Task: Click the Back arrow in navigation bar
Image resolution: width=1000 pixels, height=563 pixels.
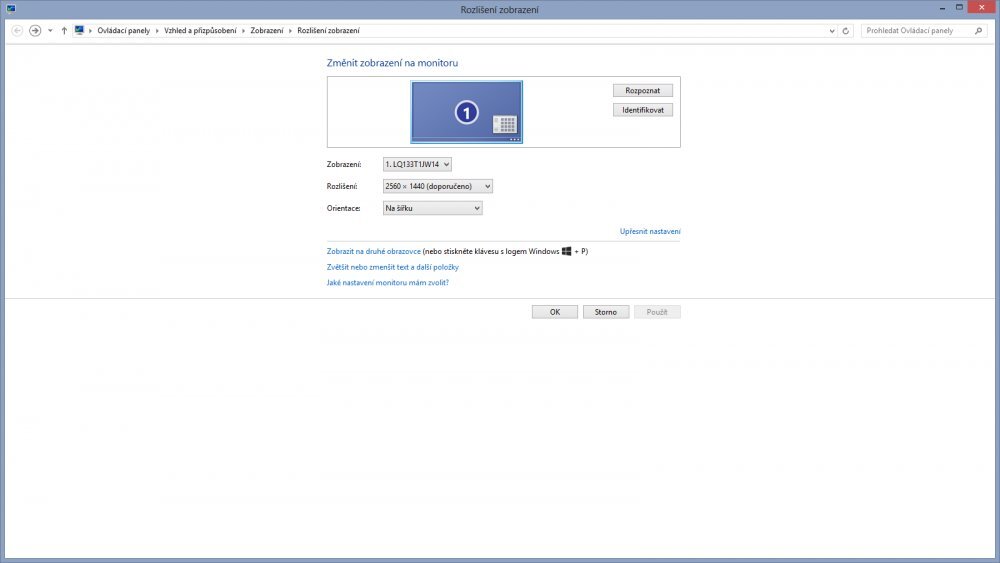Action: [x=17, y=31]
